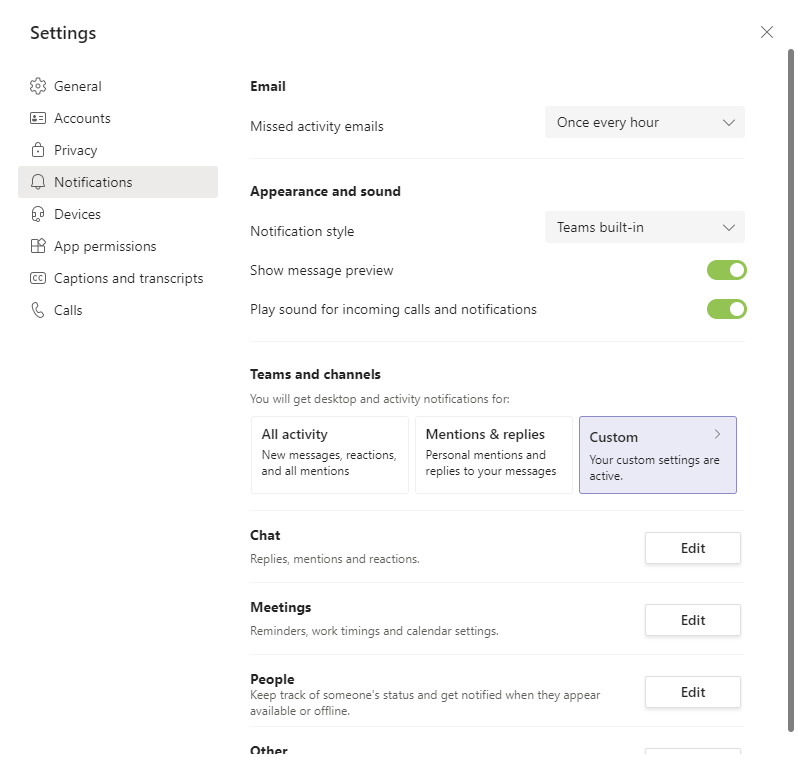Image resolution: width=798 pixels, height=765 pixels.
Task: Select the Mentions & replies option card
Action: tap(494, 455)
